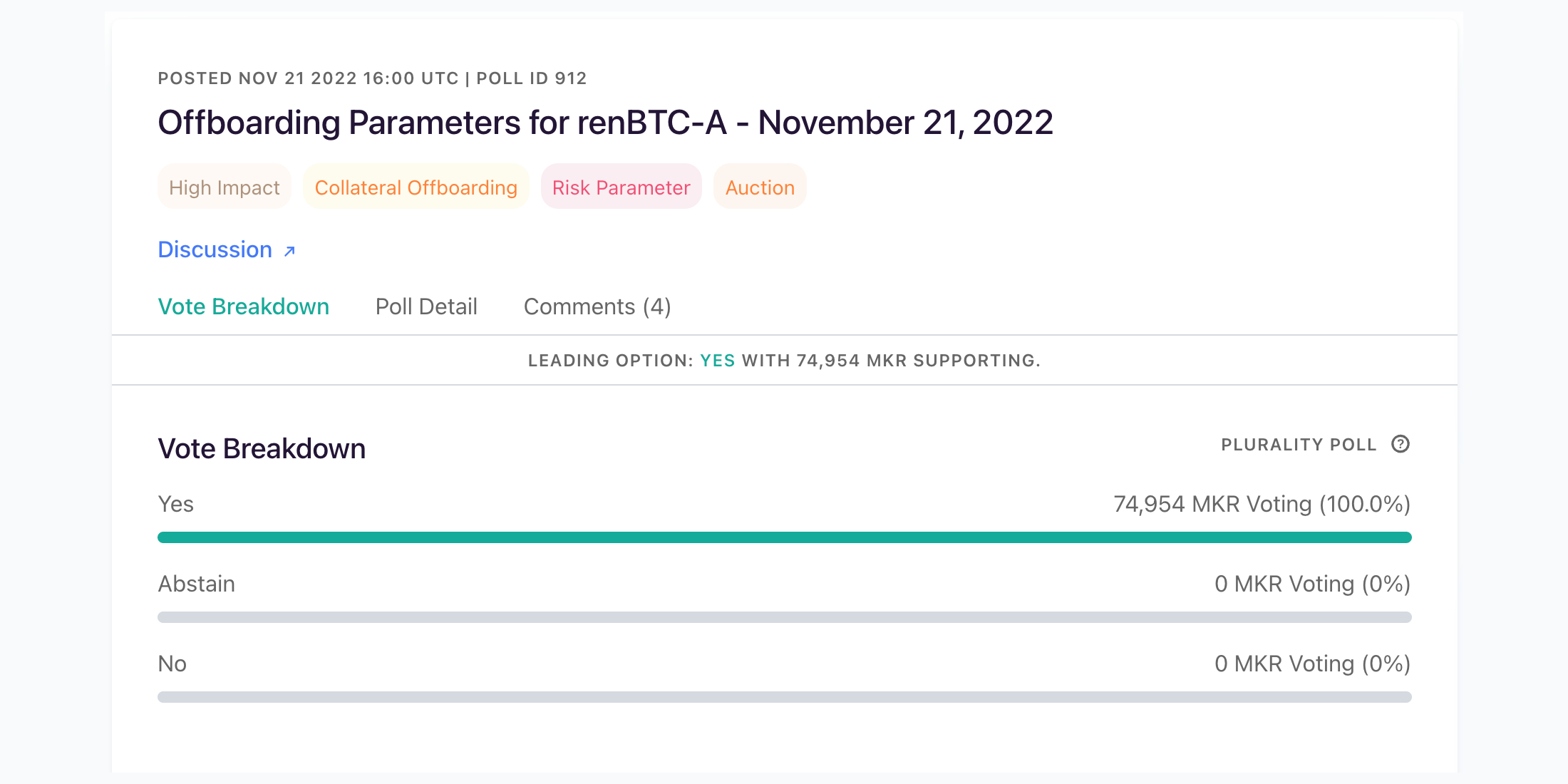This screenshot has height=784, width=1568.
Task: Toggle the Abstain 0% voting bar
Action: [x=784, y=615]
